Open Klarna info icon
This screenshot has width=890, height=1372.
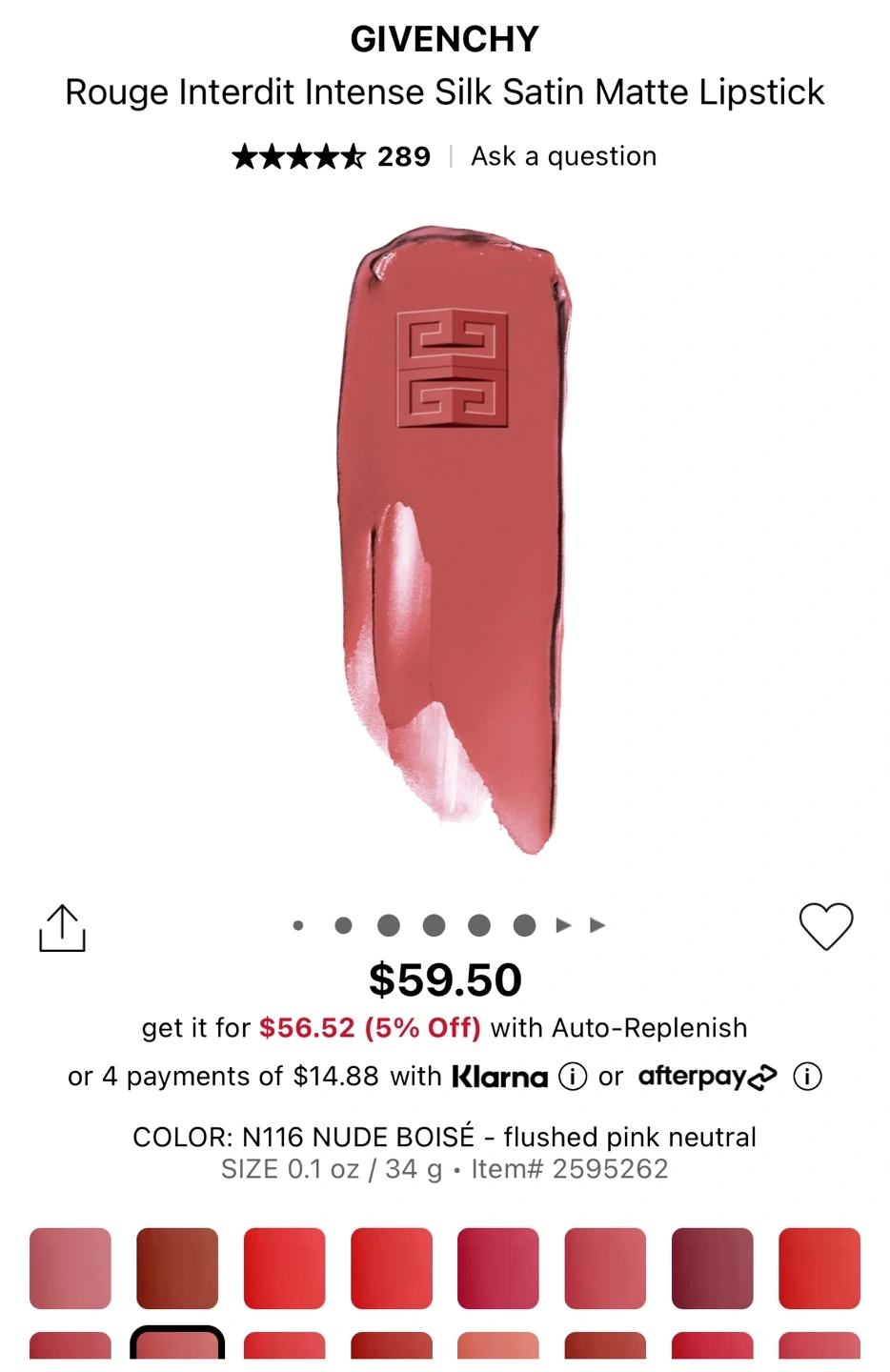572,1077
